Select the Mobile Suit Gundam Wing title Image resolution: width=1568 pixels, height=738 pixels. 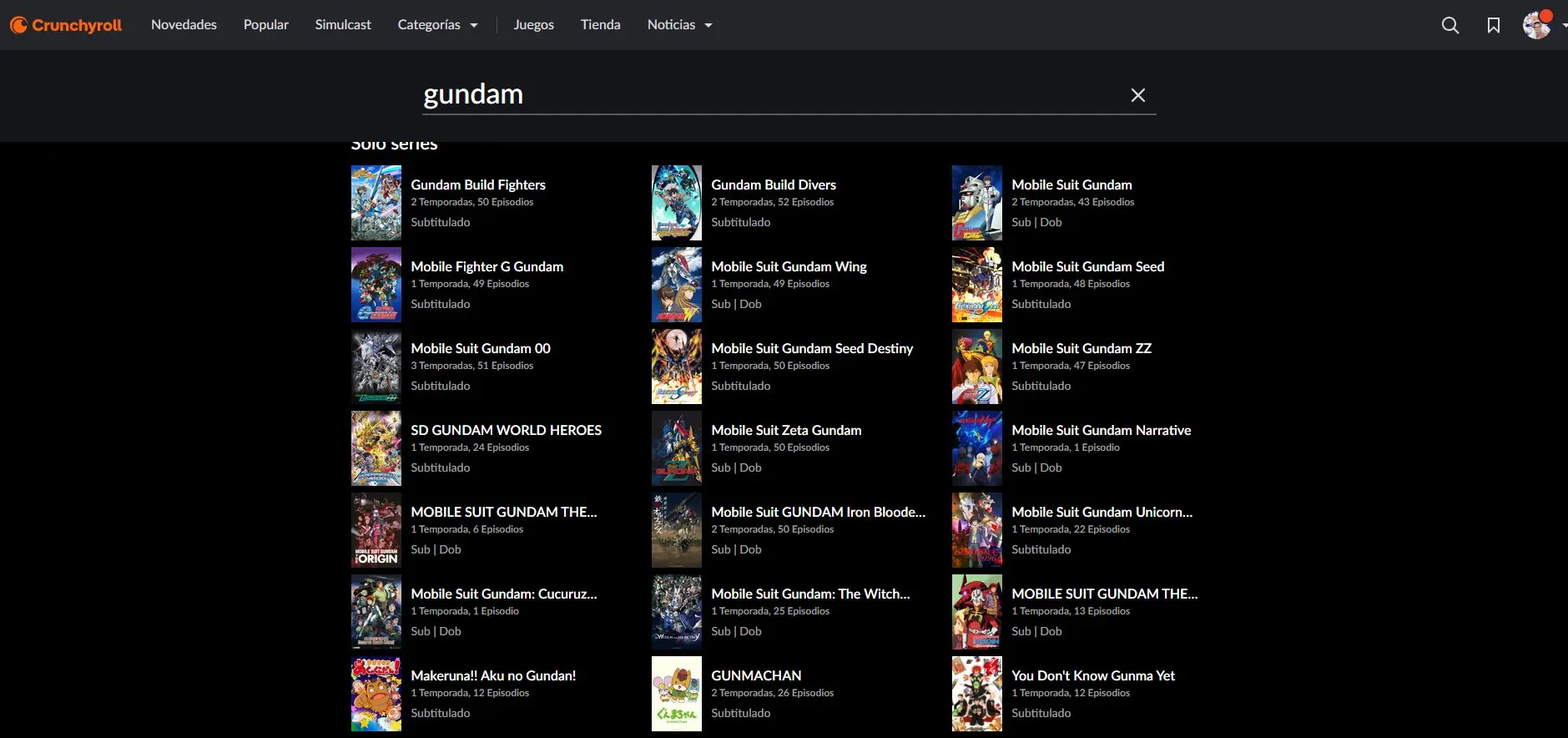click(789, 266)
